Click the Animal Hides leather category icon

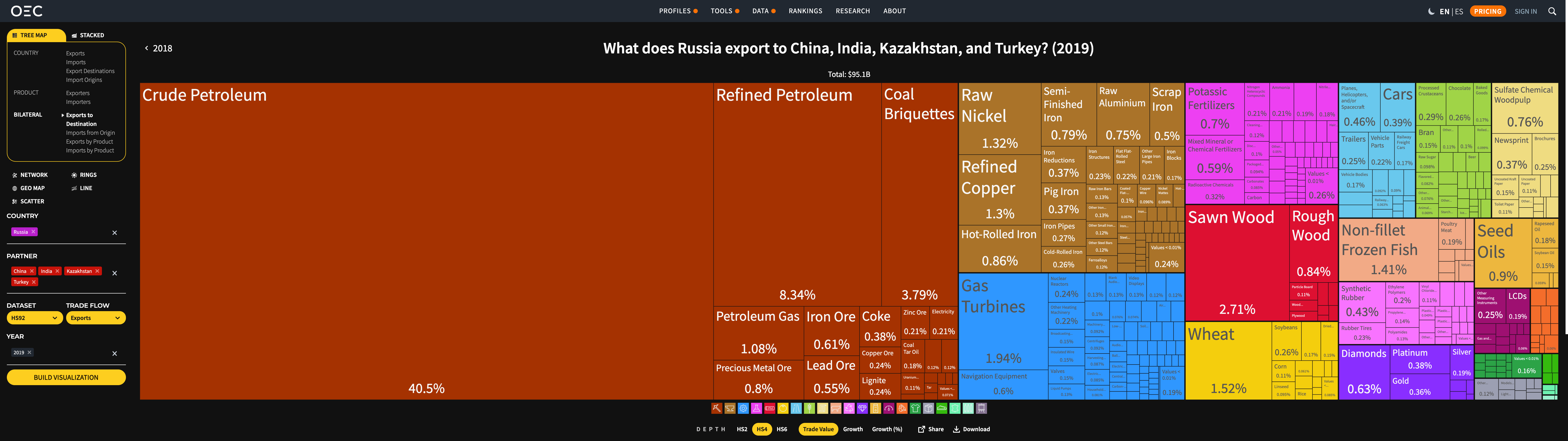coord(955,409)
